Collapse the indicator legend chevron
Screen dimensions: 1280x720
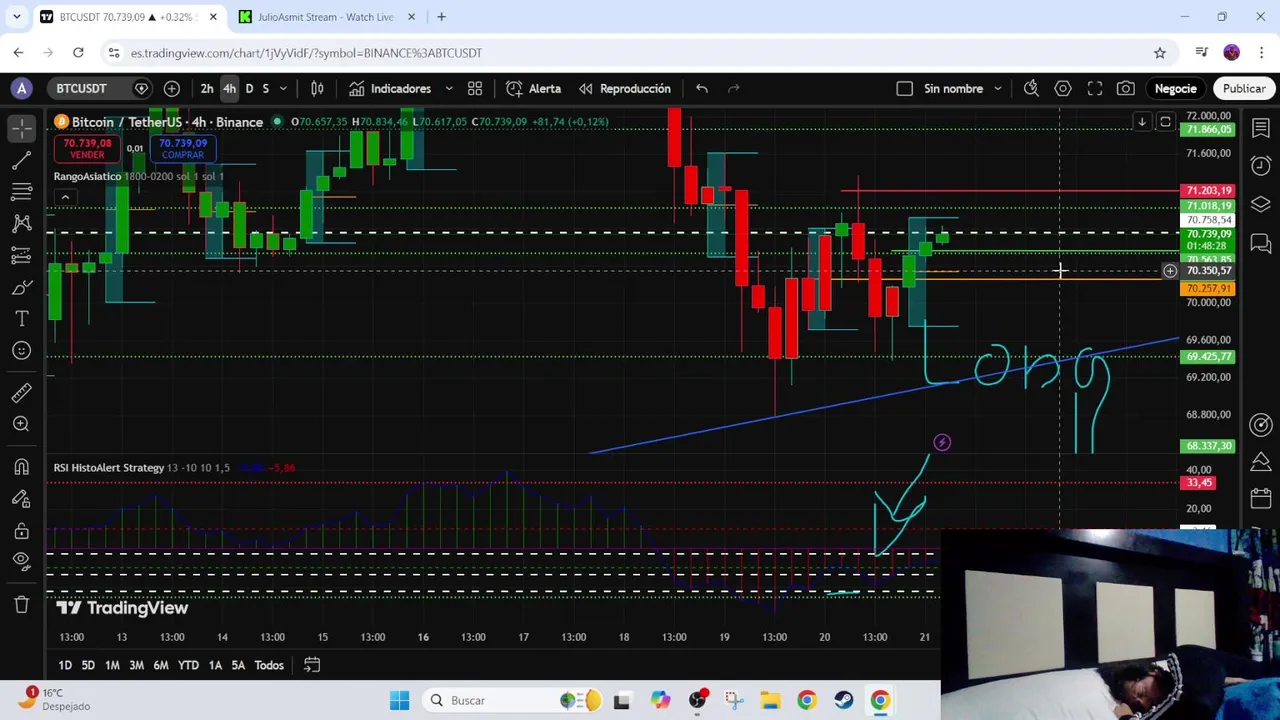65,197
